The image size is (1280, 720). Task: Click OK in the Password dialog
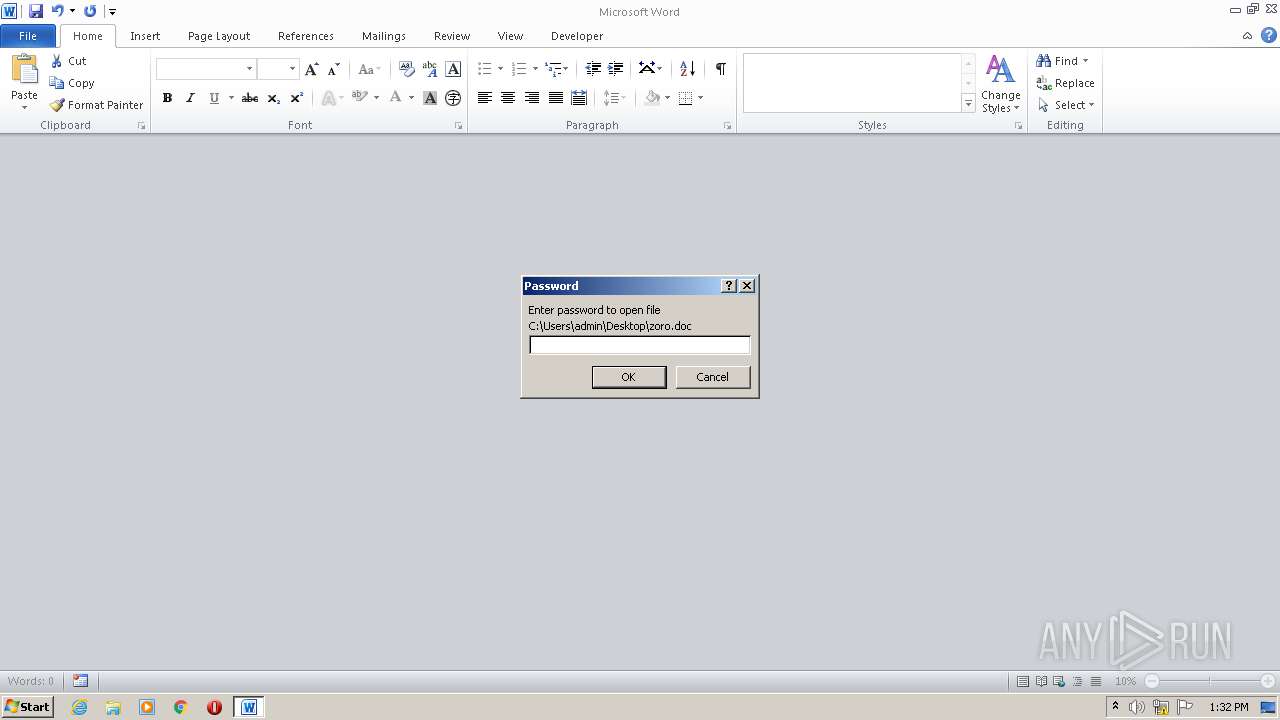click(628, 377)
